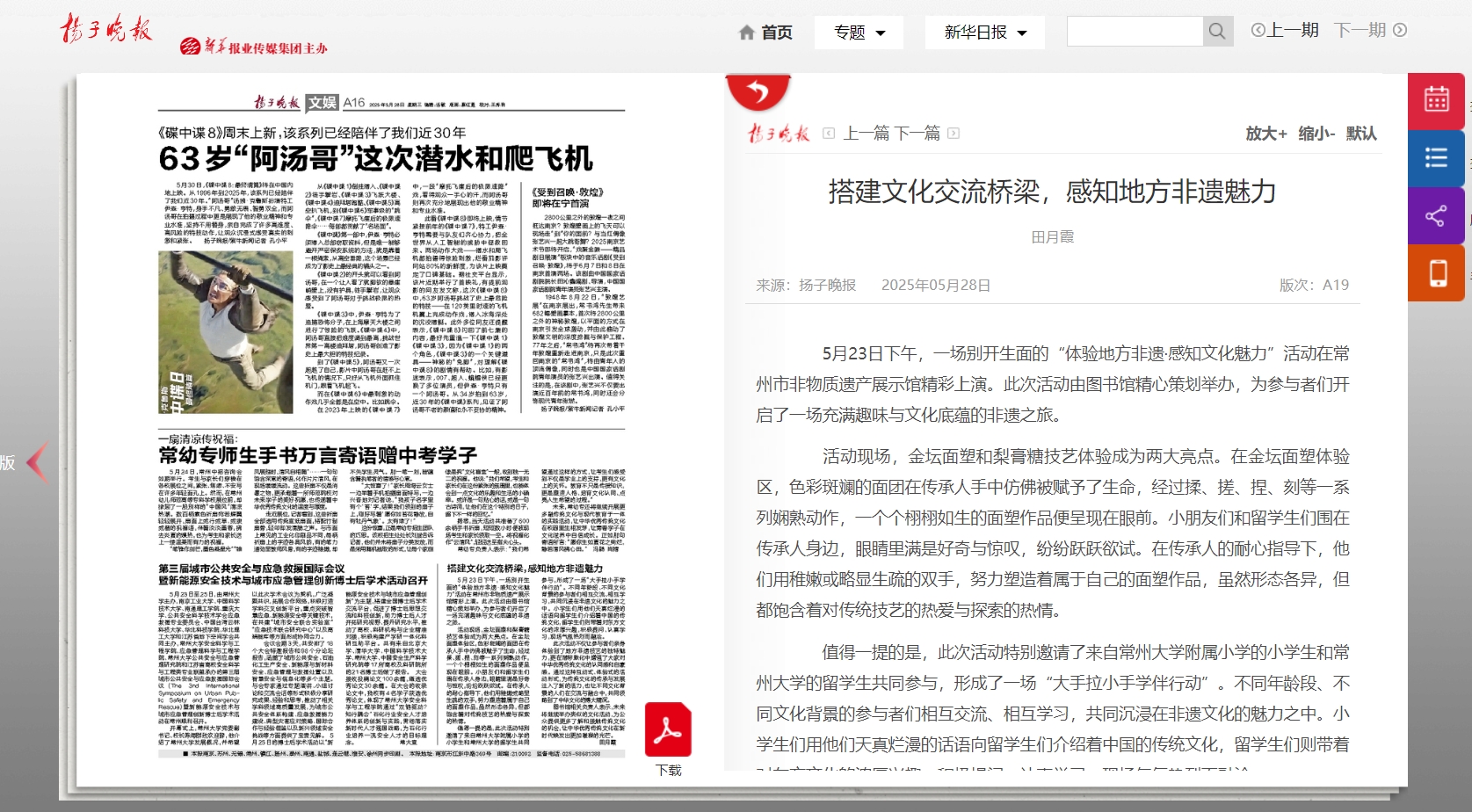Open the page list icon
1472x812 pixels.
click(1436, 158)
